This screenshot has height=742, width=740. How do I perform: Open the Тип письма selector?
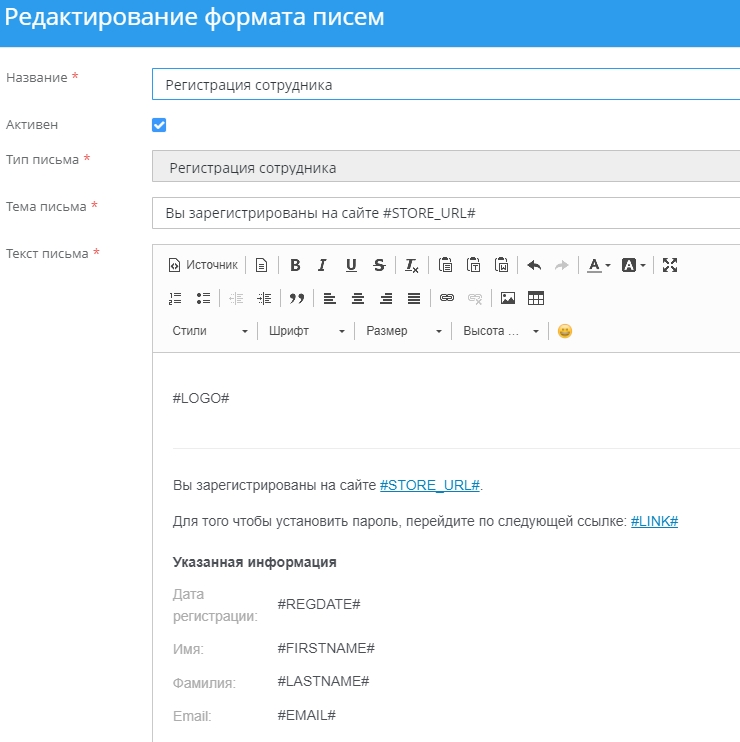(445, 167)
